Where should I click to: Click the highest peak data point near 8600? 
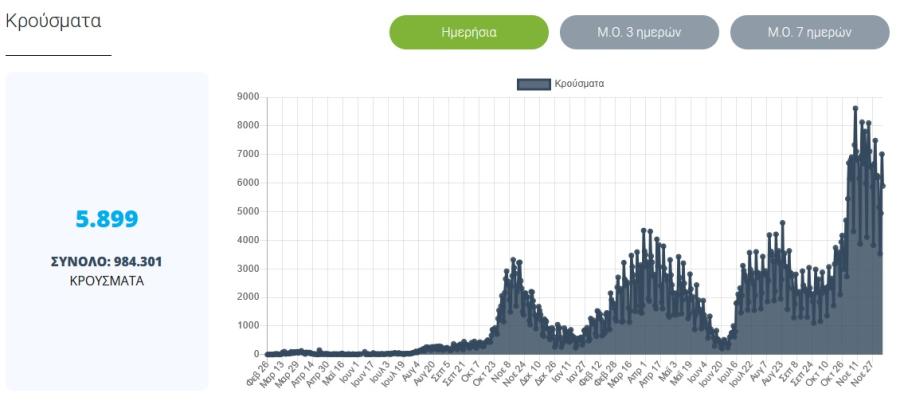click(x=855, y=108)
